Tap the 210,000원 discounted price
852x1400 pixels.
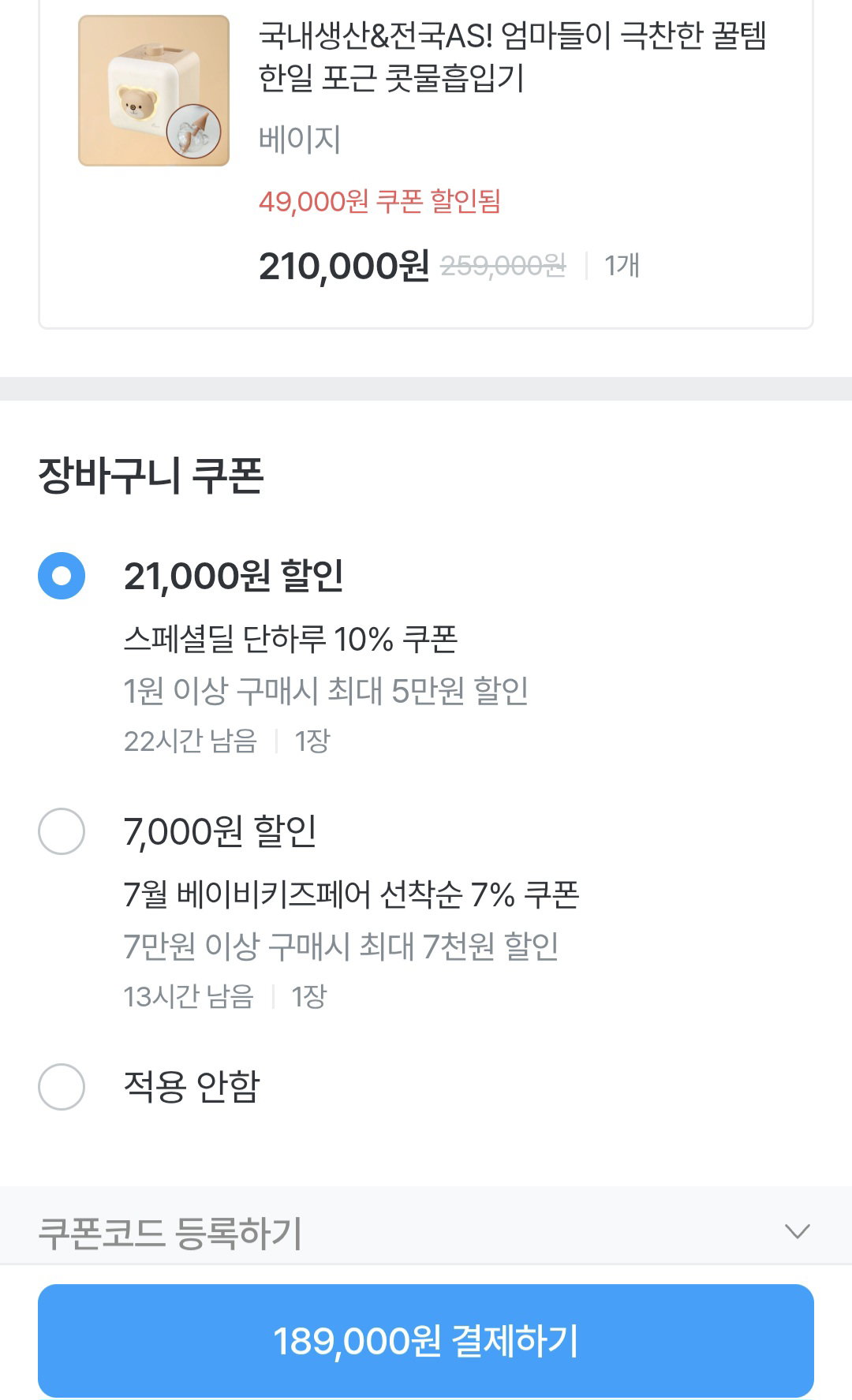coord(344,266)
